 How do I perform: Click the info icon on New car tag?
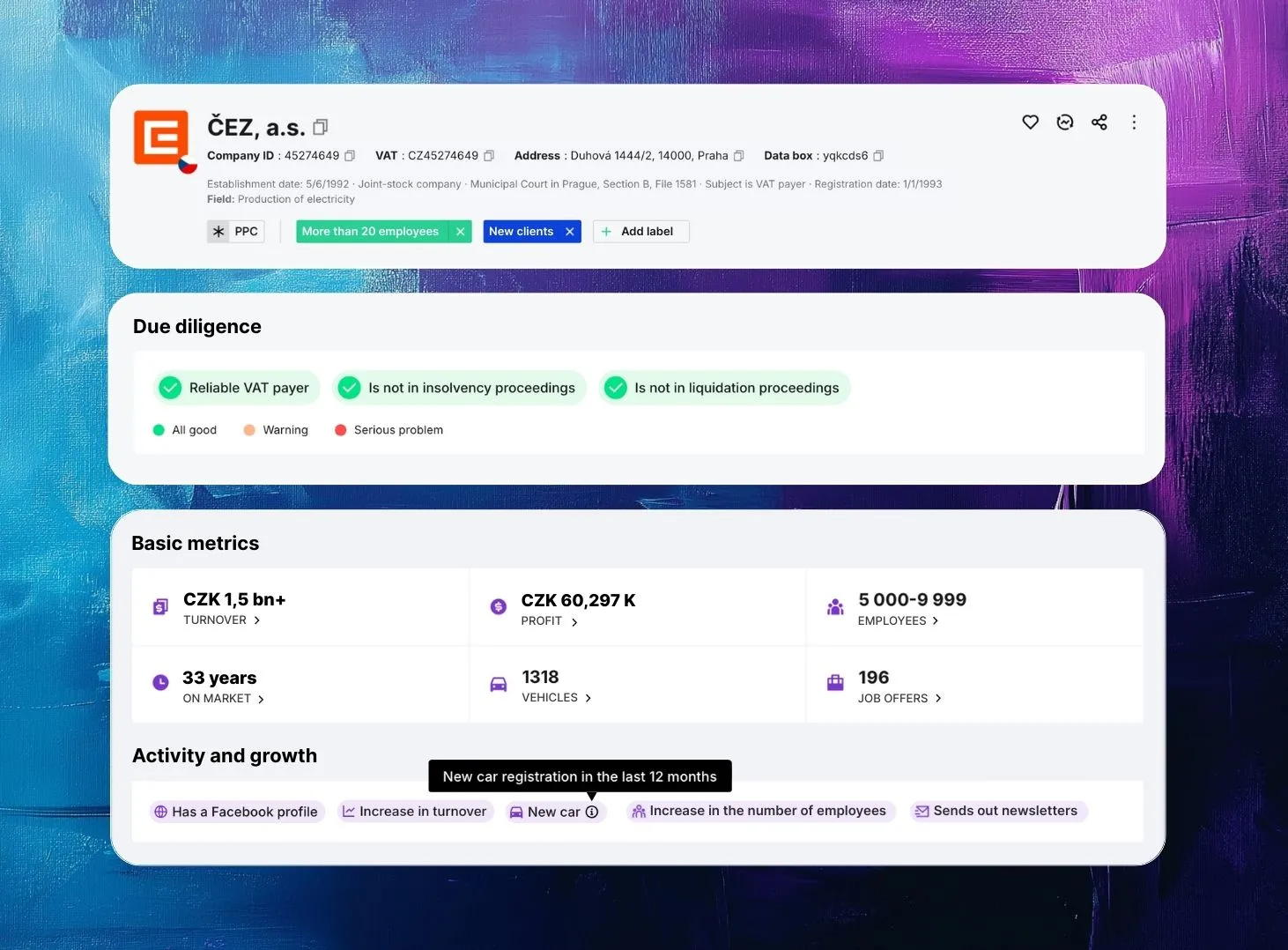click(592, 812)
